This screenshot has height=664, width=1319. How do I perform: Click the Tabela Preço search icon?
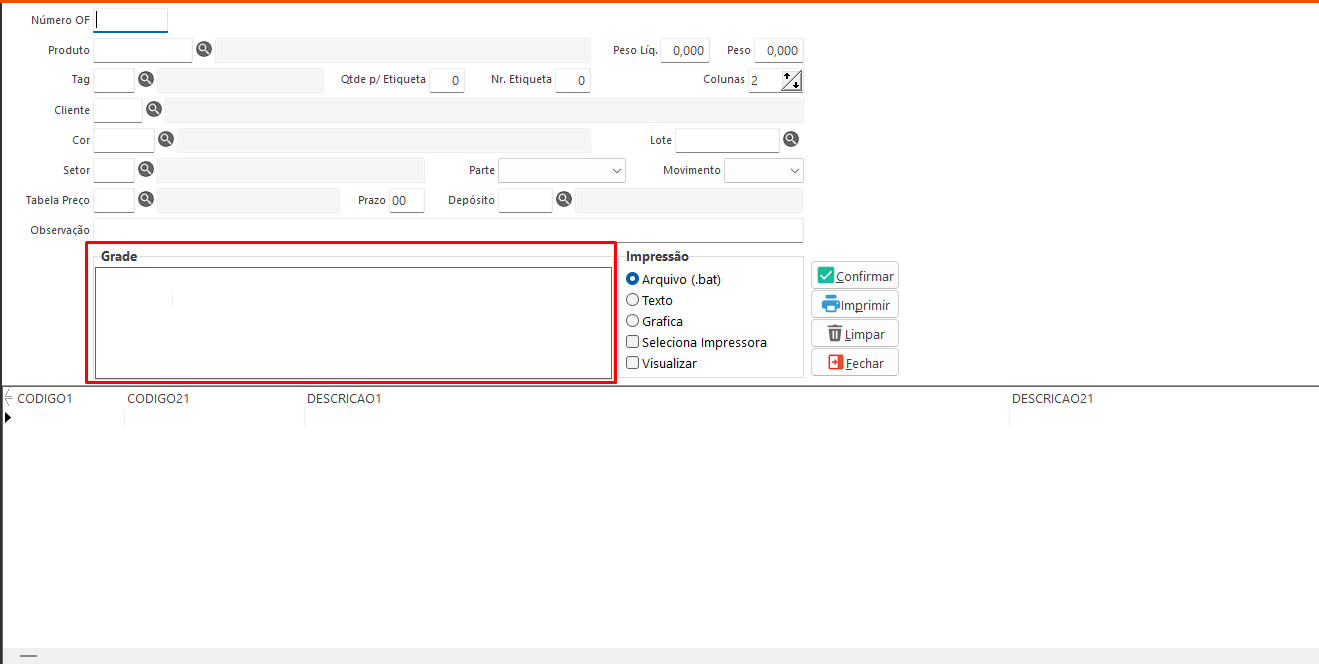(146, 199)
